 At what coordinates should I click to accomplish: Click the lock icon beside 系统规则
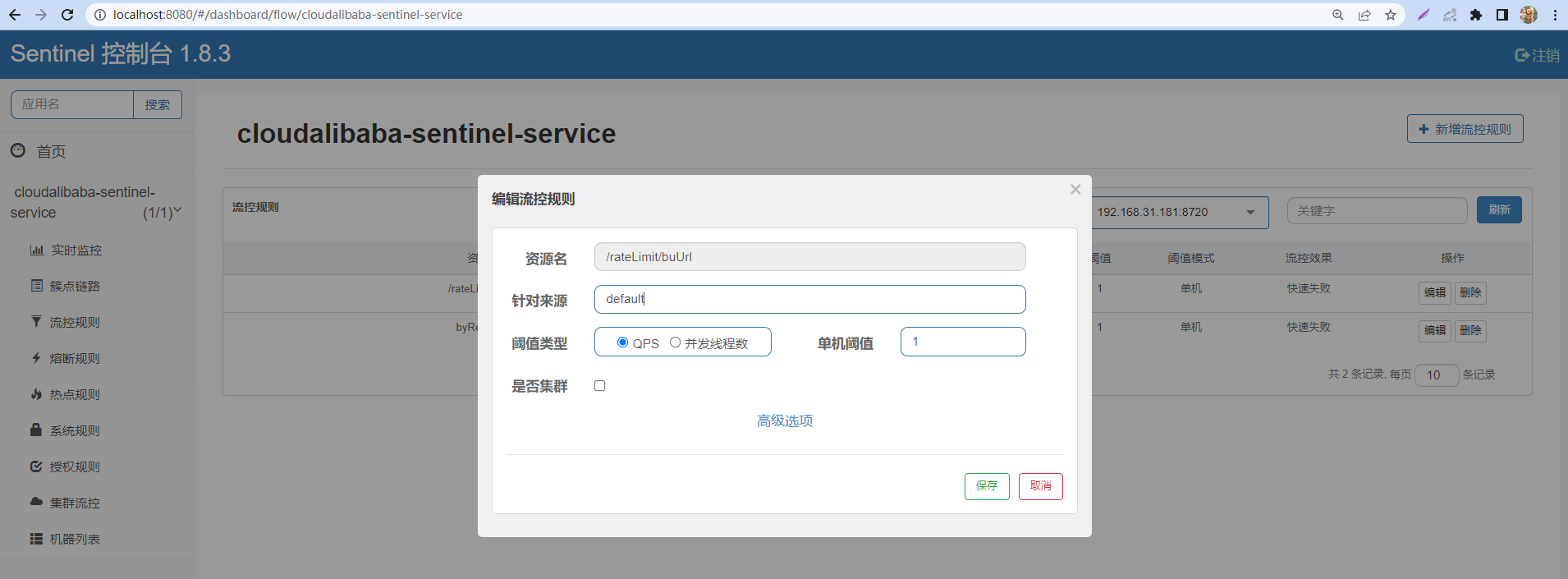pyautogui.click(x=36, y=429)
